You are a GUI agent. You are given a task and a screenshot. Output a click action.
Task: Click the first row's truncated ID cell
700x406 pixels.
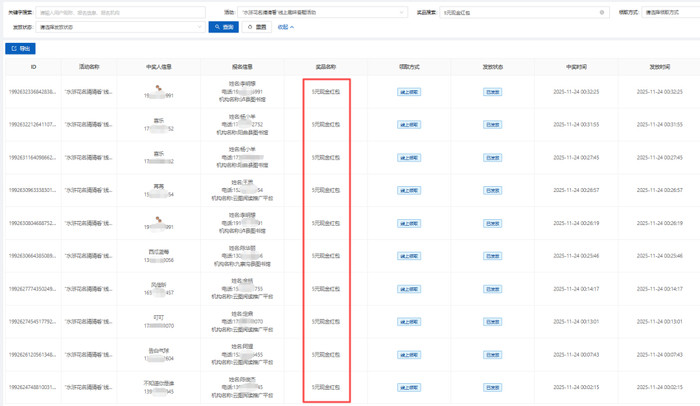click(33, 92)
